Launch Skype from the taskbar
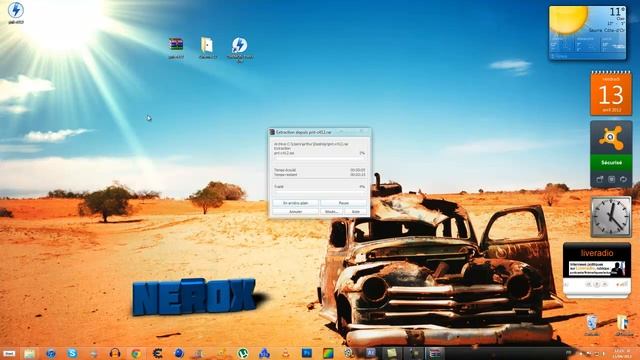The width and height of the screenshot is (640, 360). click(x=72, y=353)
